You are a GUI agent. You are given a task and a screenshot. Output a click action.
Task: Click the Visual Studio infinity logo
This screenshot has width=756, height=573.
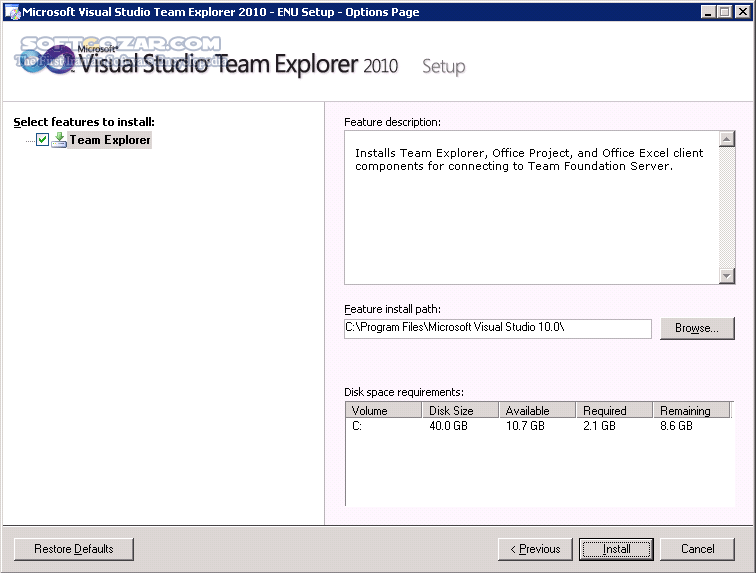coord(47,60)
